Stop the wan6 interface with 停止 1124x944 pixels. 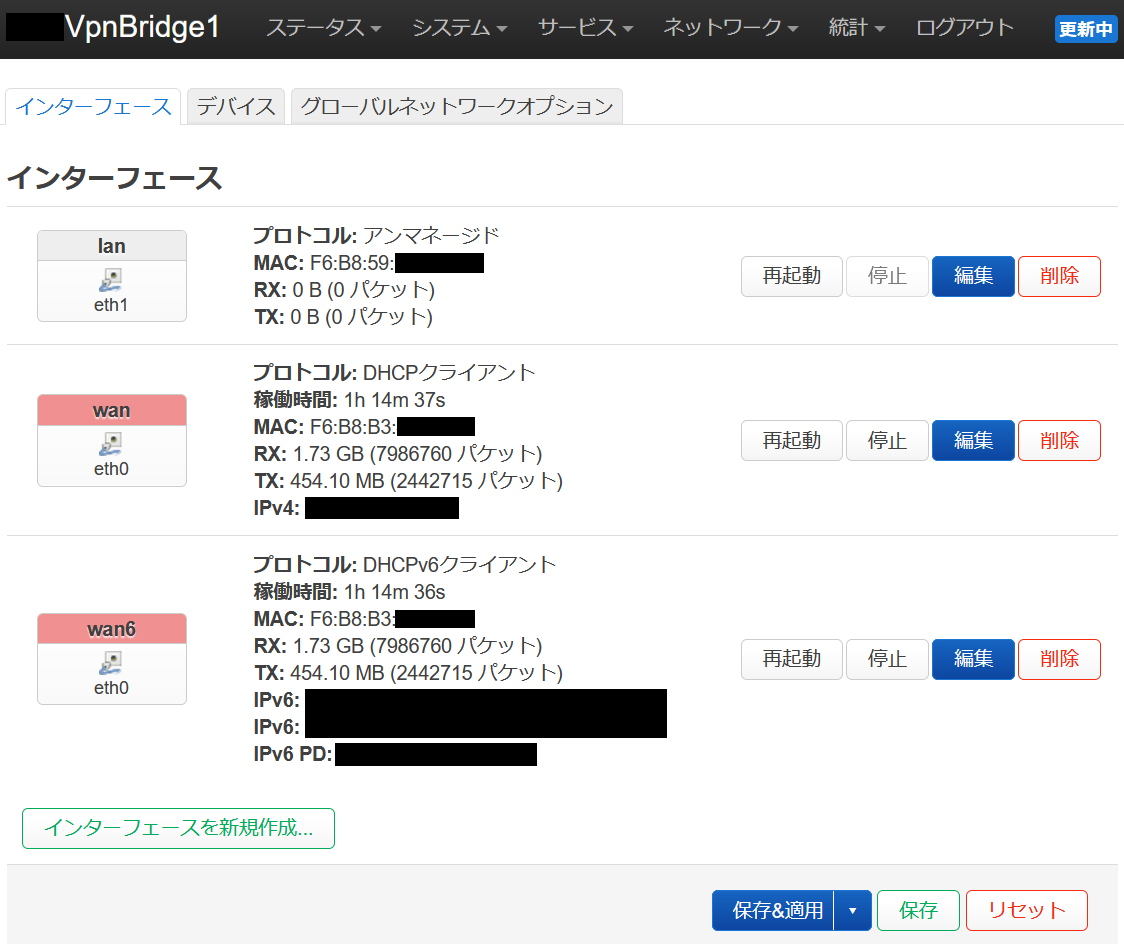(x=886, y=659)
